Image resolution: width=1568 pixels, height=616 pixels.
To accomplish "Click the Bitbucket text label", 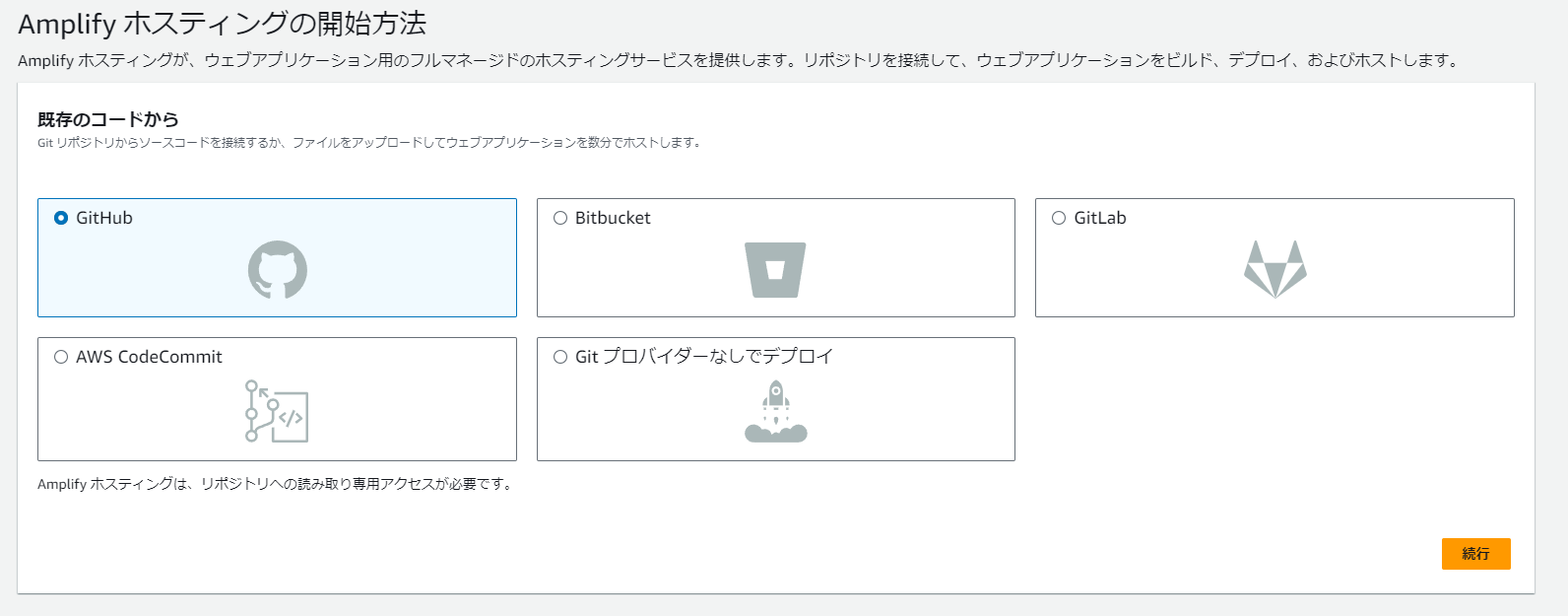I will click(x=613, y=218).
